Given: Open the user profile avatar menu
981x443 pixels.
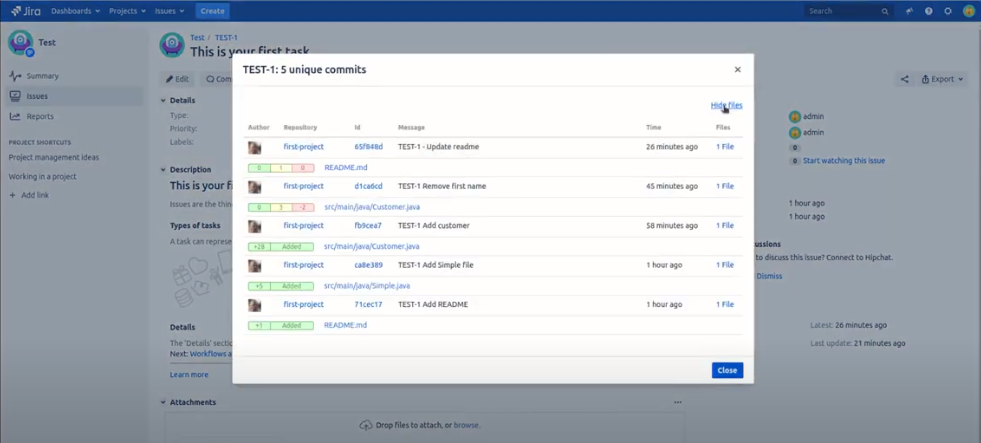Looking at the screenshot, I should click(968, 11).
